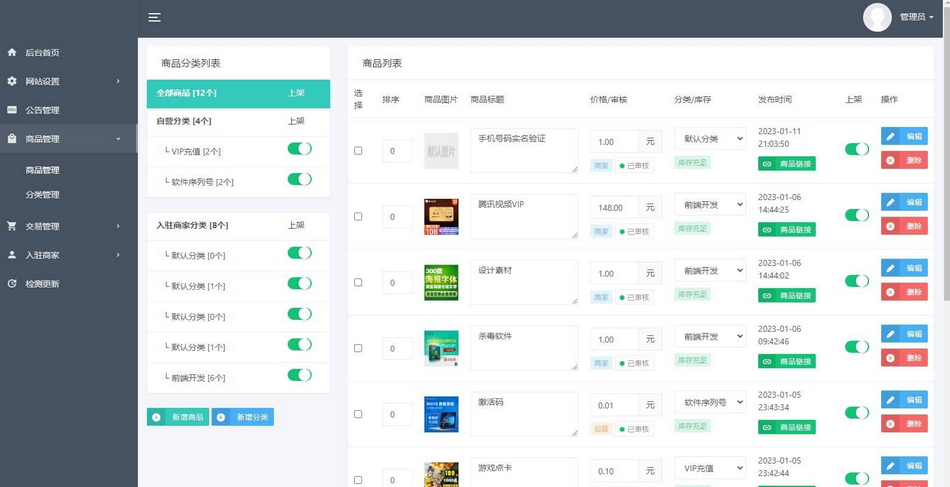Open 检测更新 in sidebar
The width and height of the screenshot is (950, 487).
[68, 283]
